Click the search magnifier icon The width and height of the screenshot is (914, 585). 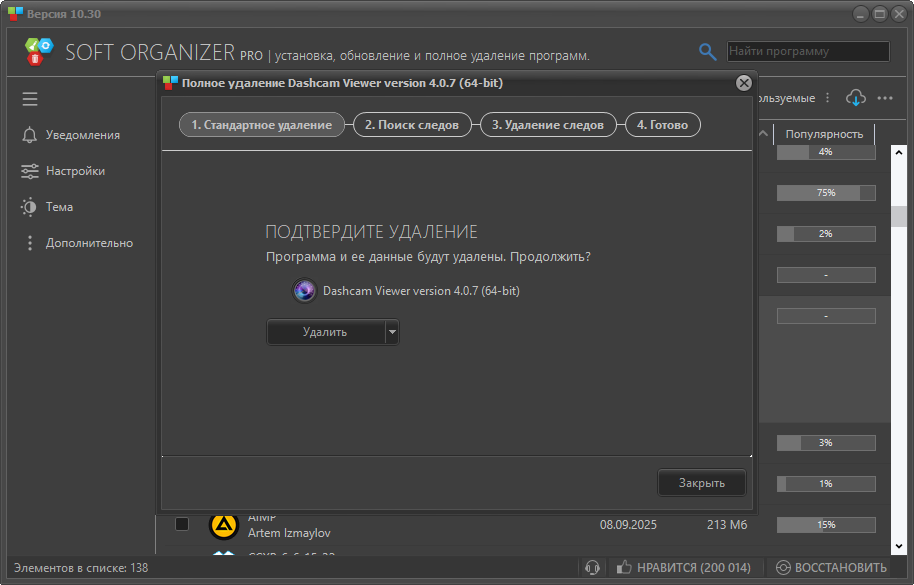(707, 52)
